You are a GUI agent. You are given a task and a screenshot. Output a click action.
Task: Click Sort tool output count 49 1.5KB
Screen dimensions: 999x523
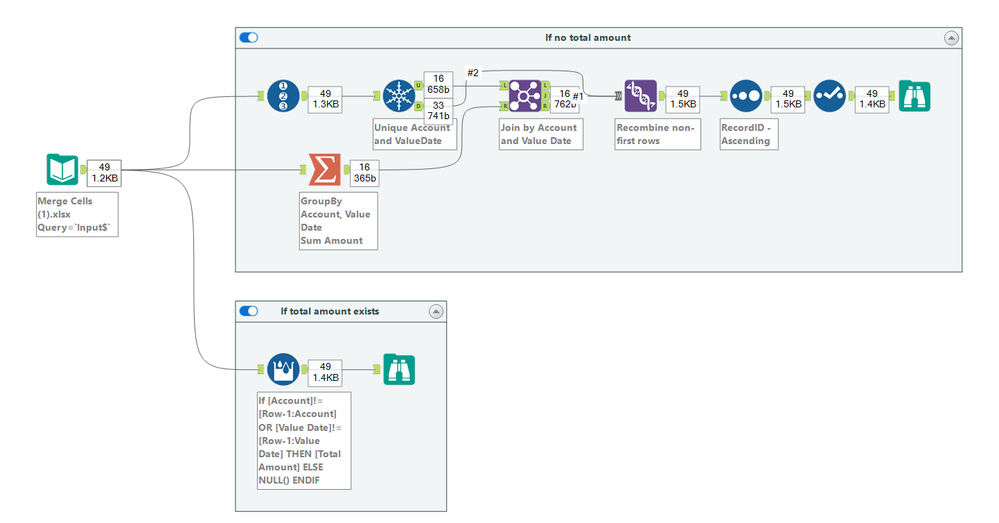[788, 99]
